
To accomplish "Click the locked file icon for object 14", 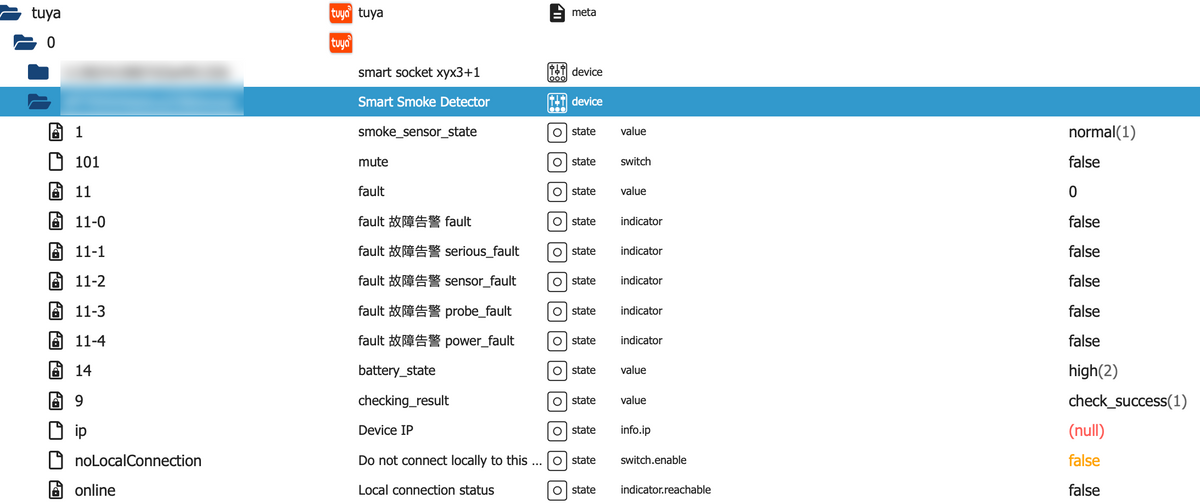I will (x=56, y=370).
